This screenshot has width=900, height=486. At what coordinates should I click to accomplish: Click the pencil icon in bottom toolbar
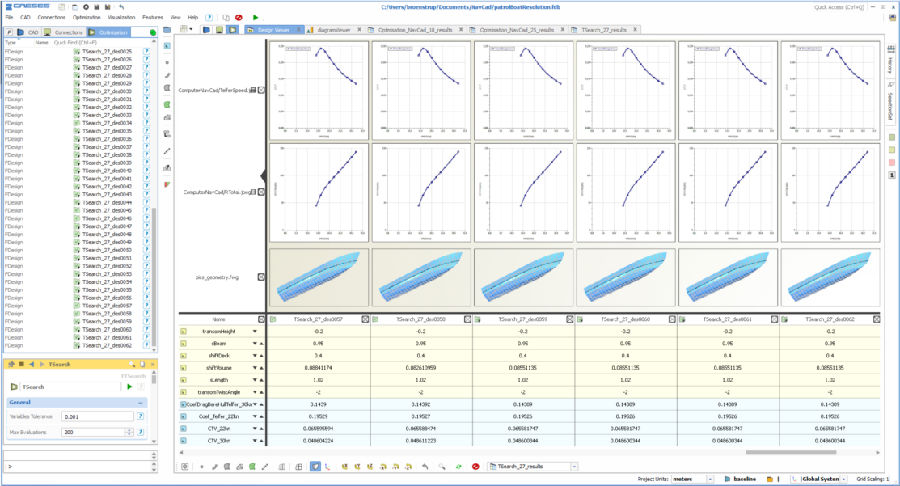(x=215, y=466)
